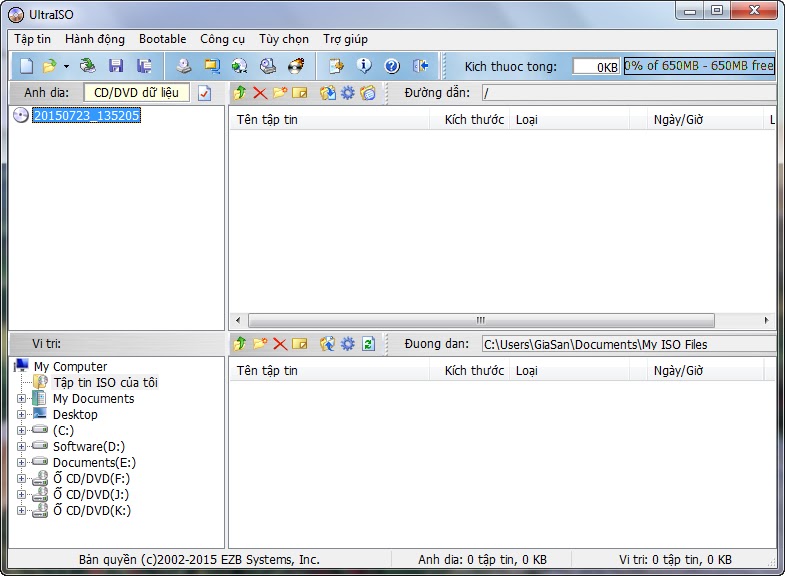Click the Make CD/DVD image icon

tap(184, 66)
